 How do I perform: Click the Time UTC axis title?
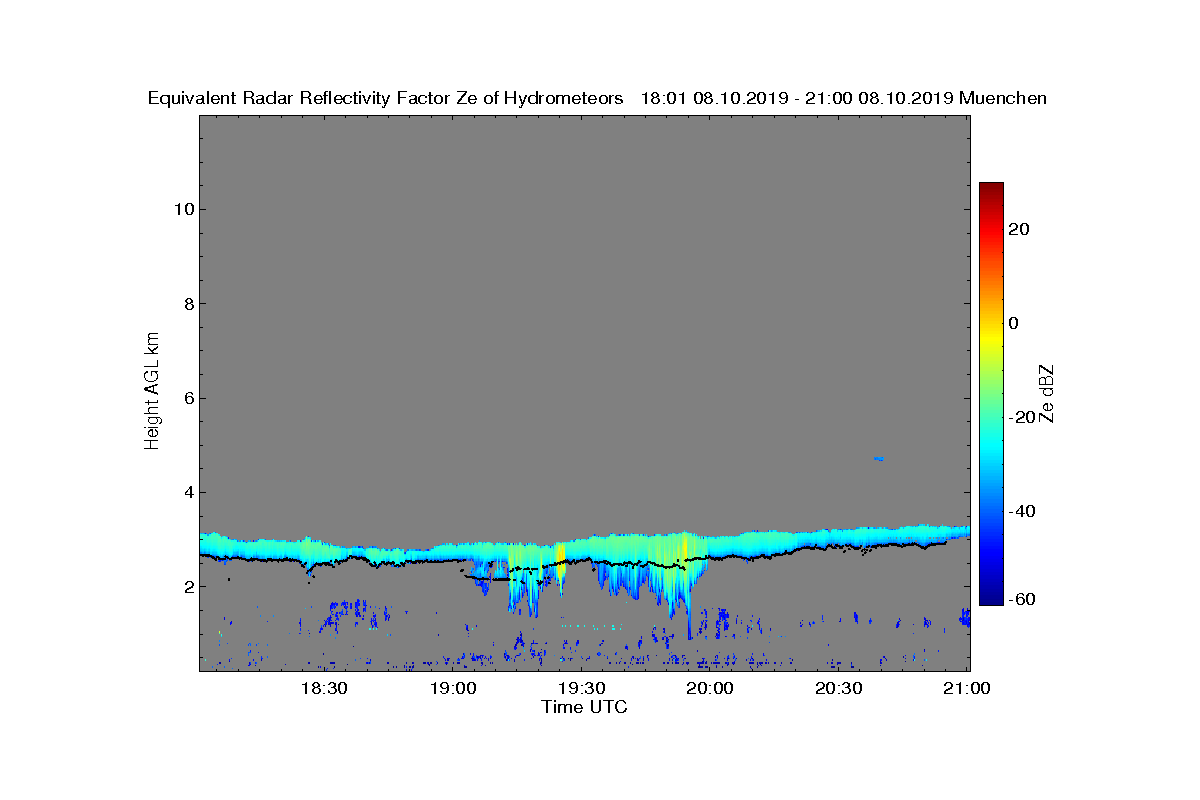pos(585,707)
